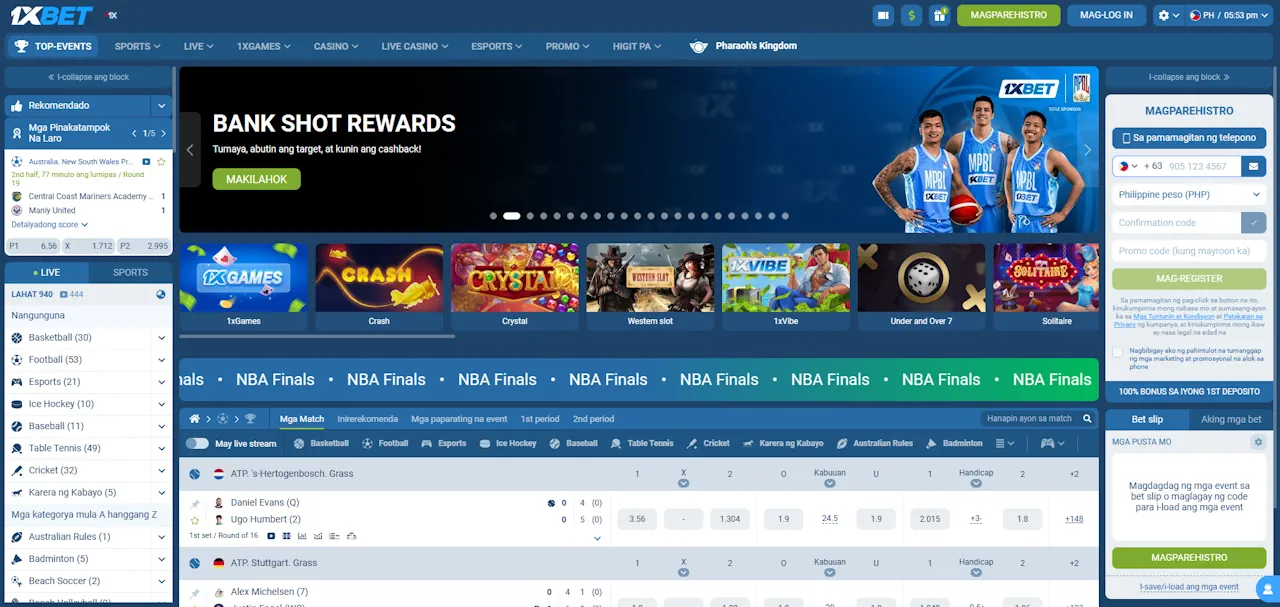Select odds 3.56 for Daniel Evans
1280x607 pixels.
click(637, 519)
